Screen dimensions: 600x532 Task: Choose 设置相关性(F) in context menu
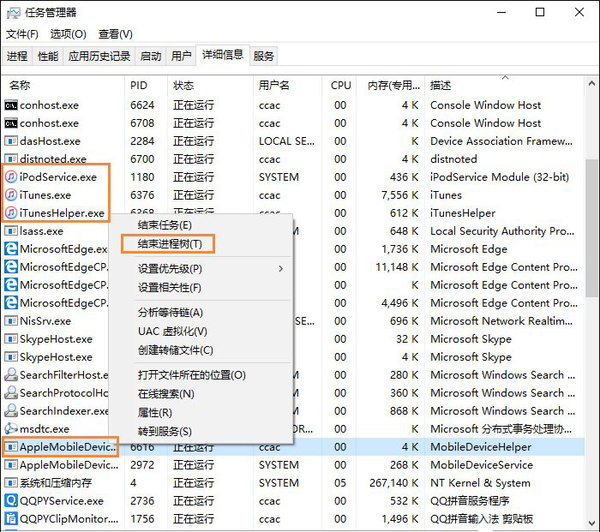coord(170,287)
